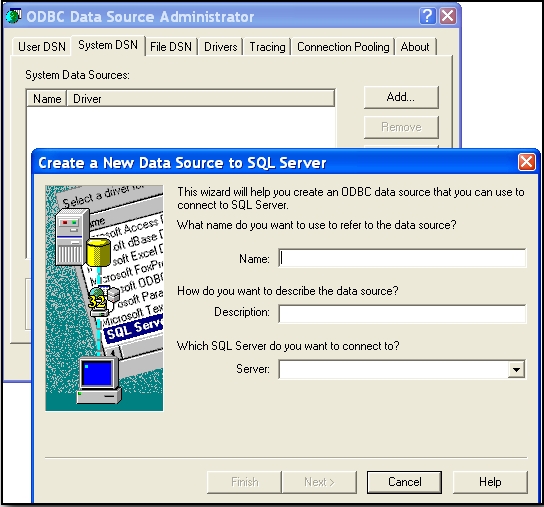Close the ODBC Data Source Administrator window
This screenshot has height=507, width=544.
448,16
